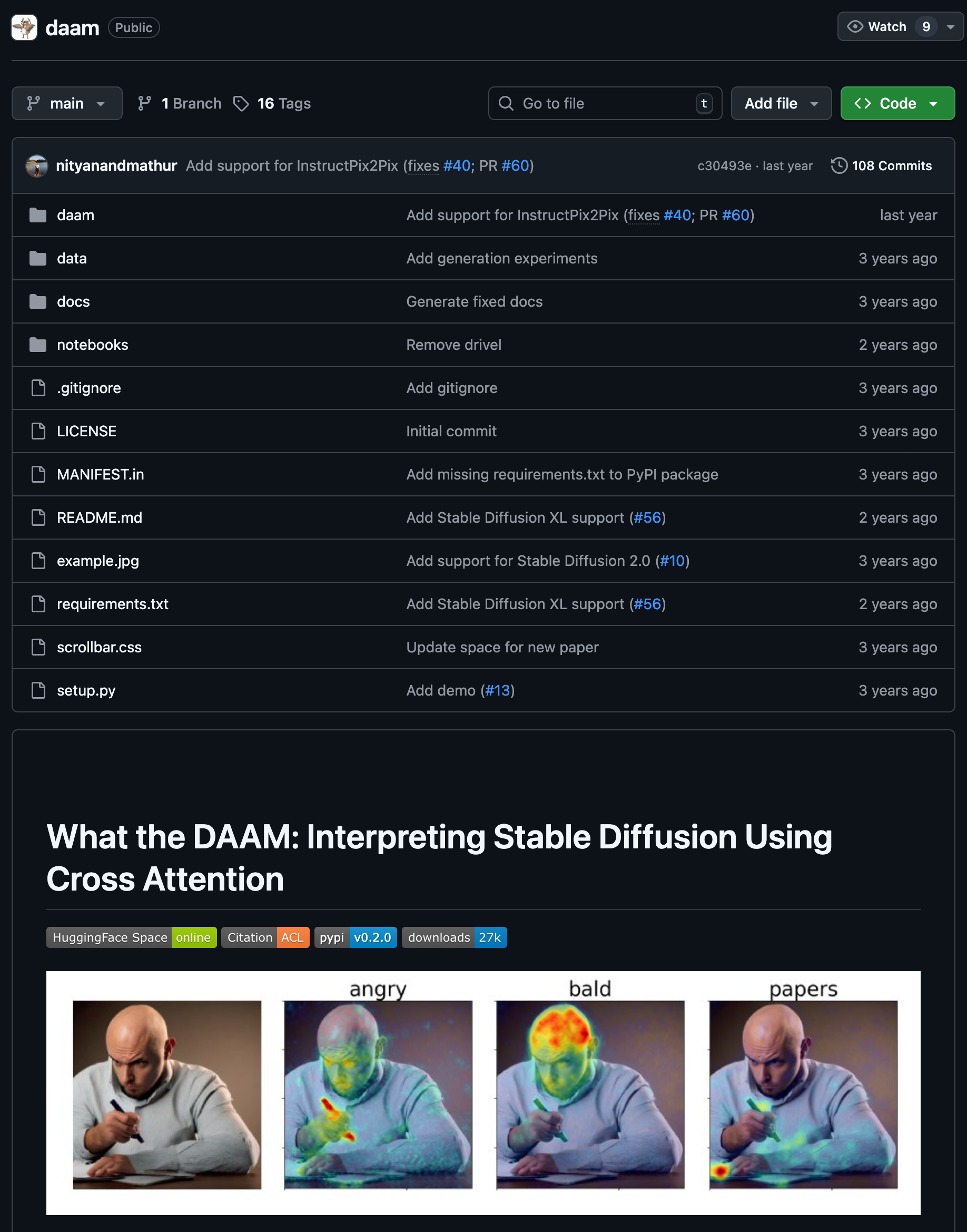Click nityanandmathur's avatar image
Image resolution: width=967 pixels, height=1232 pixels.
point(37,166)
